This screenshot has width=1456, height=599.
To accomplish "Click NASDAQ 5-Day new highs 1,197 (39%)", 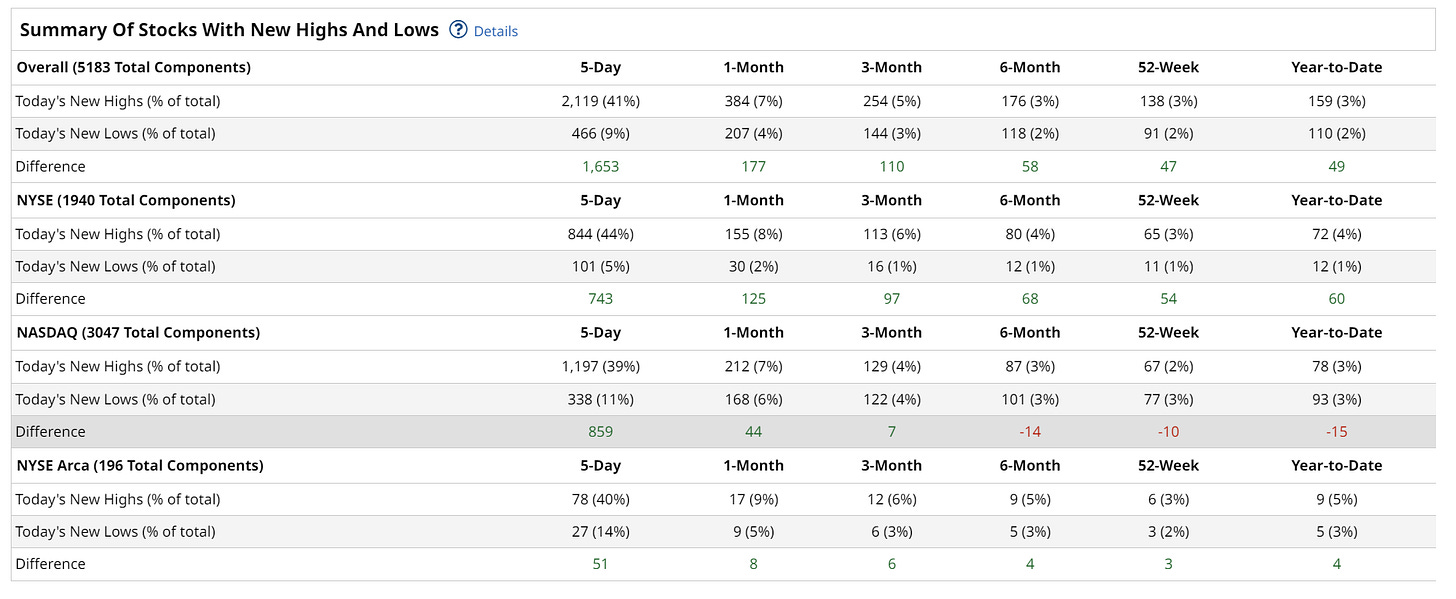I will pos(601,367).
